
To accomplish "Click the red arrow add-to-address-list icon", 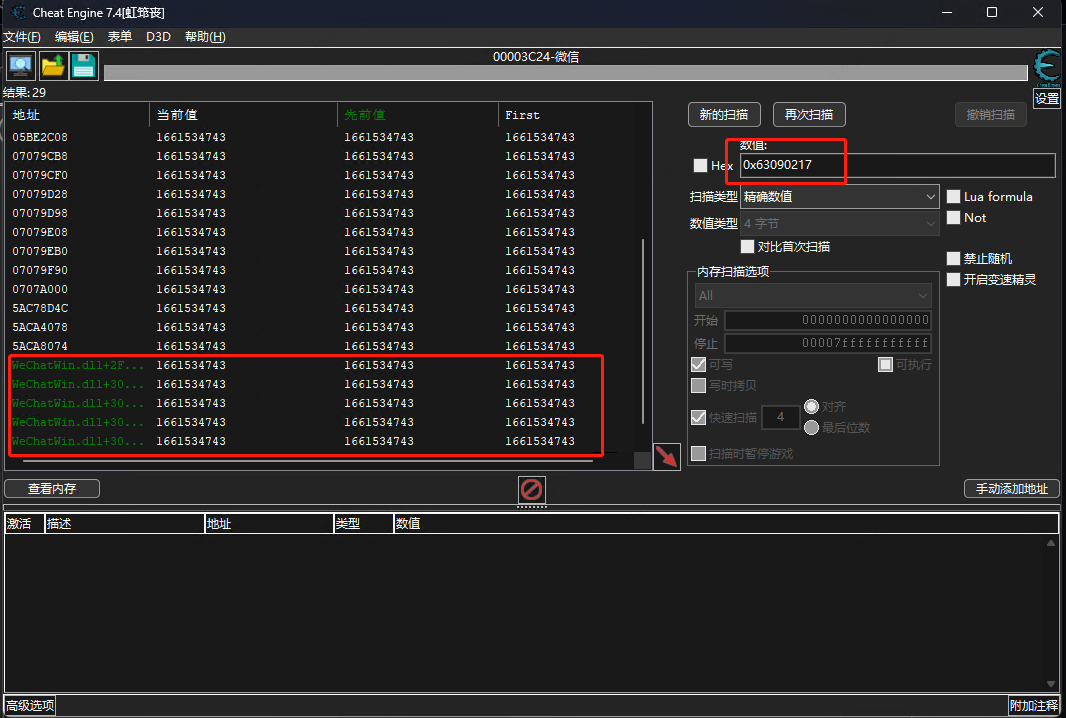I will tap(666, 456).
